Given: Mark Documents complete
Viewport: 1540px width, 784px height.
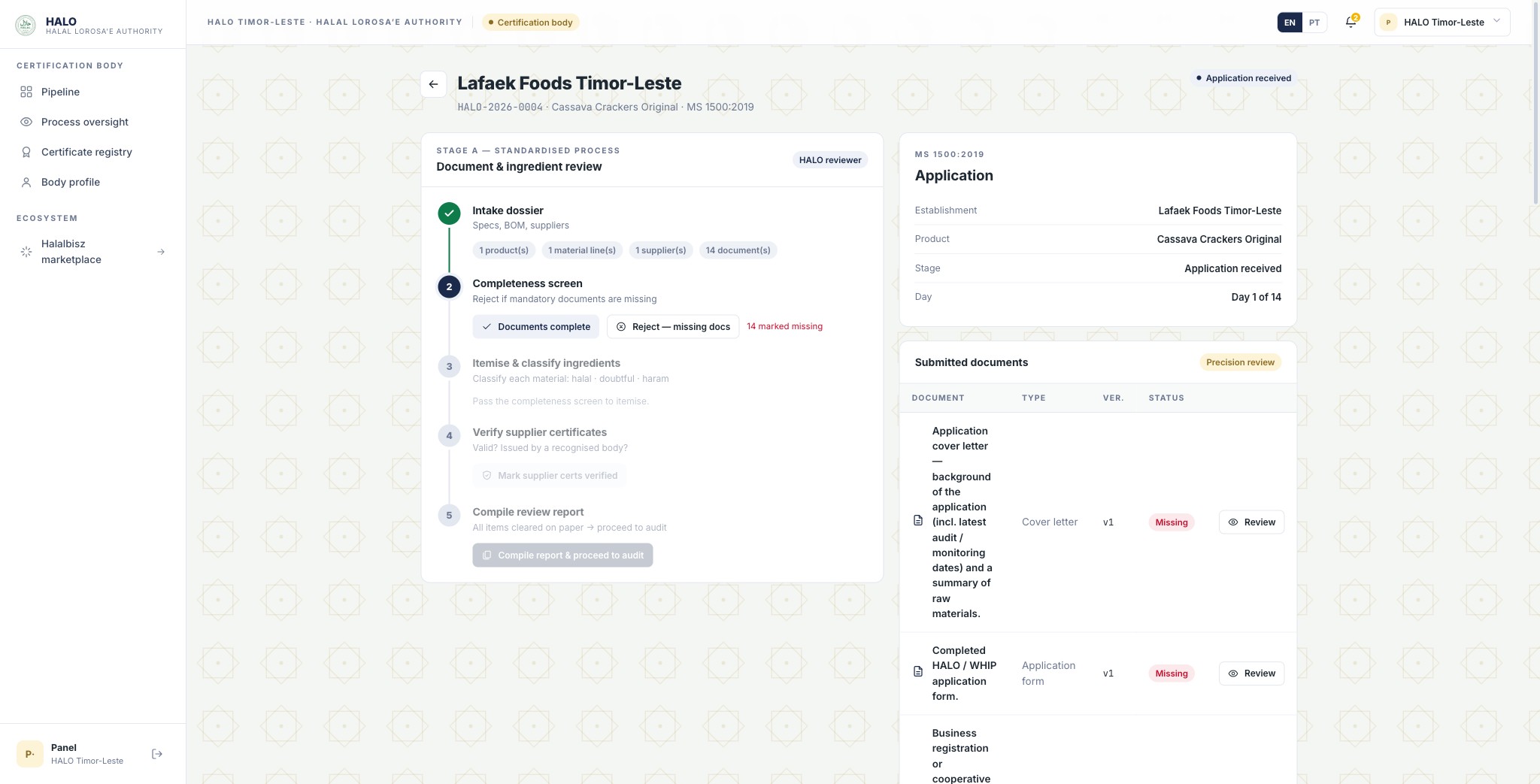Looking at the screenshot, I should [x=536, y=327].
